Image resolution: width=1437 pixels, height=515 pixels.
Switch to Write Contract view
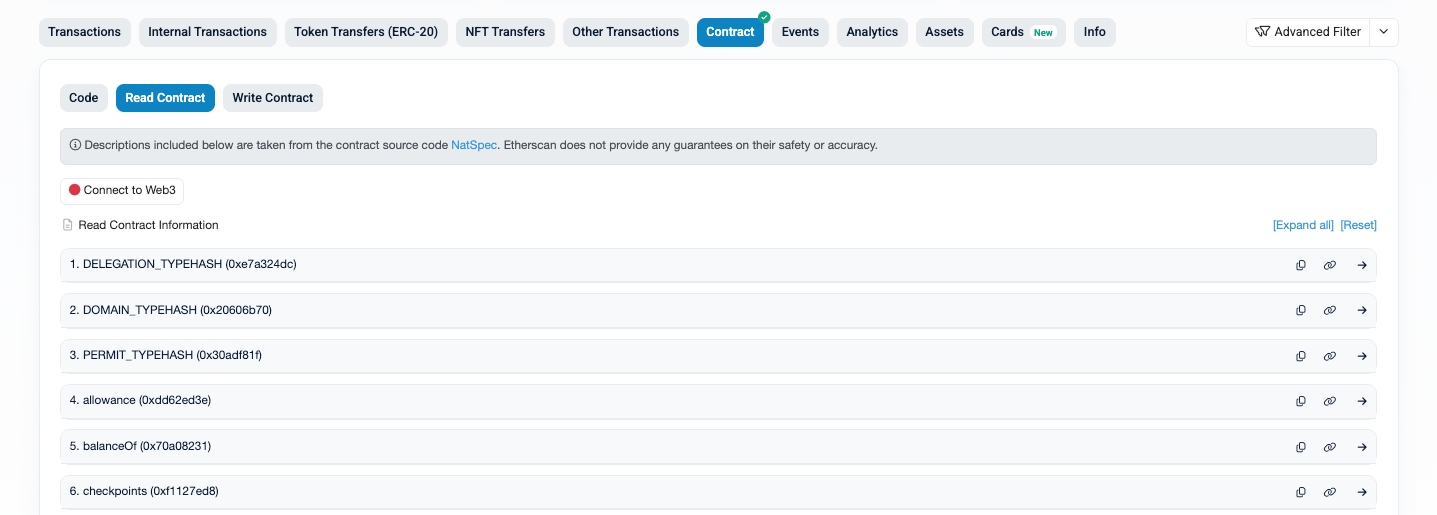tap(273, 98)
